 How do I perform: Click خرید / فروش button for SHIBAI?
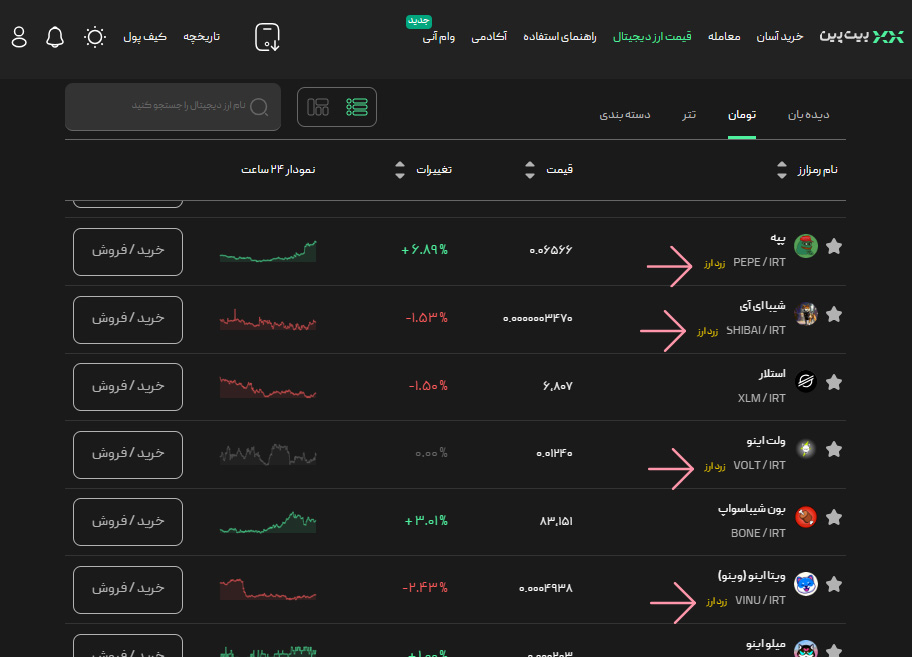[x=128, y=320]
